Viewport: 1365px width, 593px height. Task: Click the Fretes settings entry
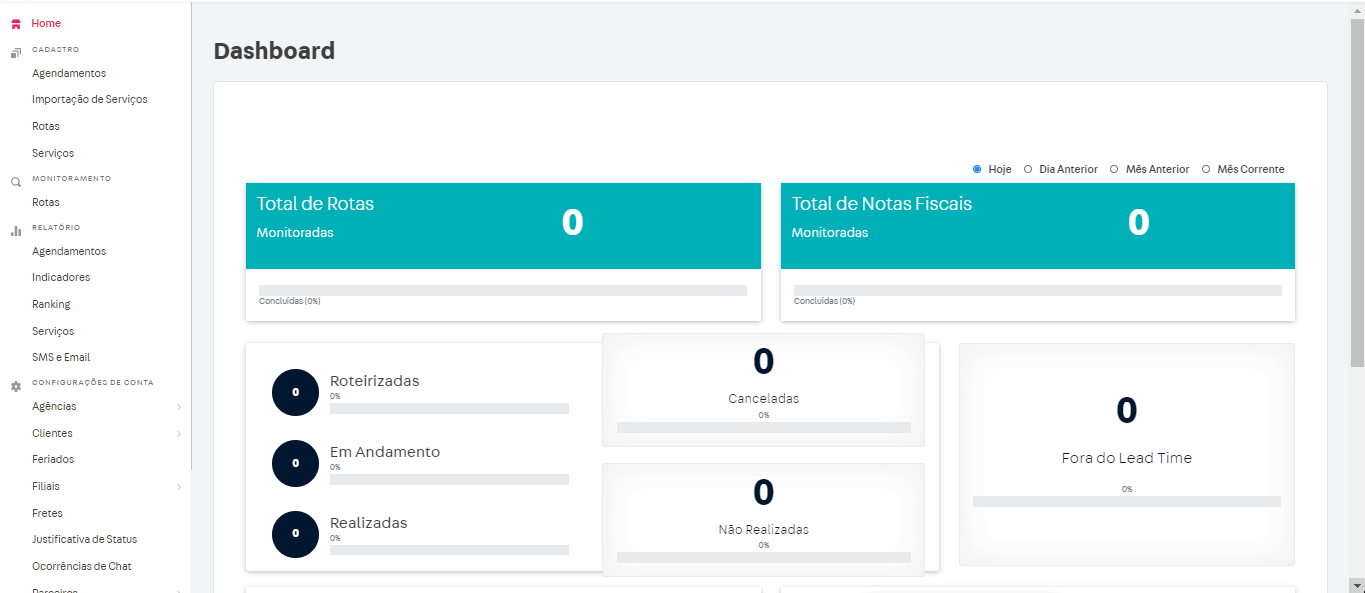coord(47,512)
